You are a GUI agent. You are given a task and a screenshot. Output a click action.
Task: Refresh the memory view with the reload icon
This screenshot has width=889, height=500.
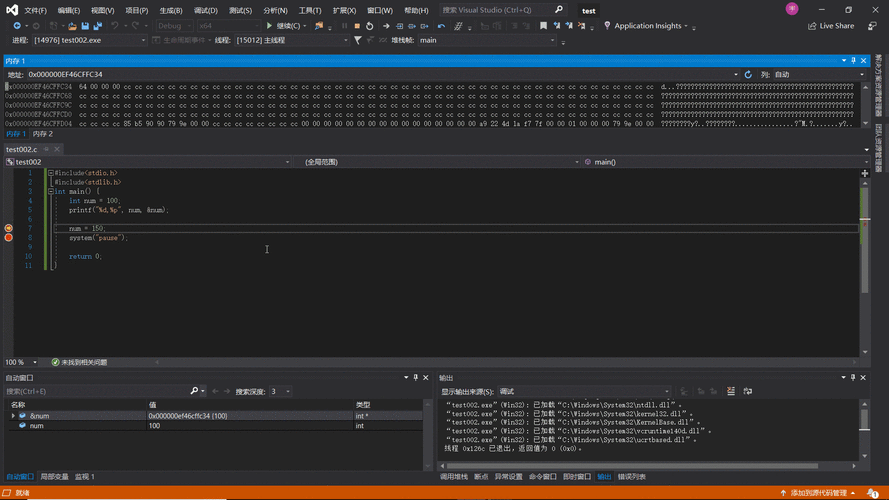[x=748, y=74]
